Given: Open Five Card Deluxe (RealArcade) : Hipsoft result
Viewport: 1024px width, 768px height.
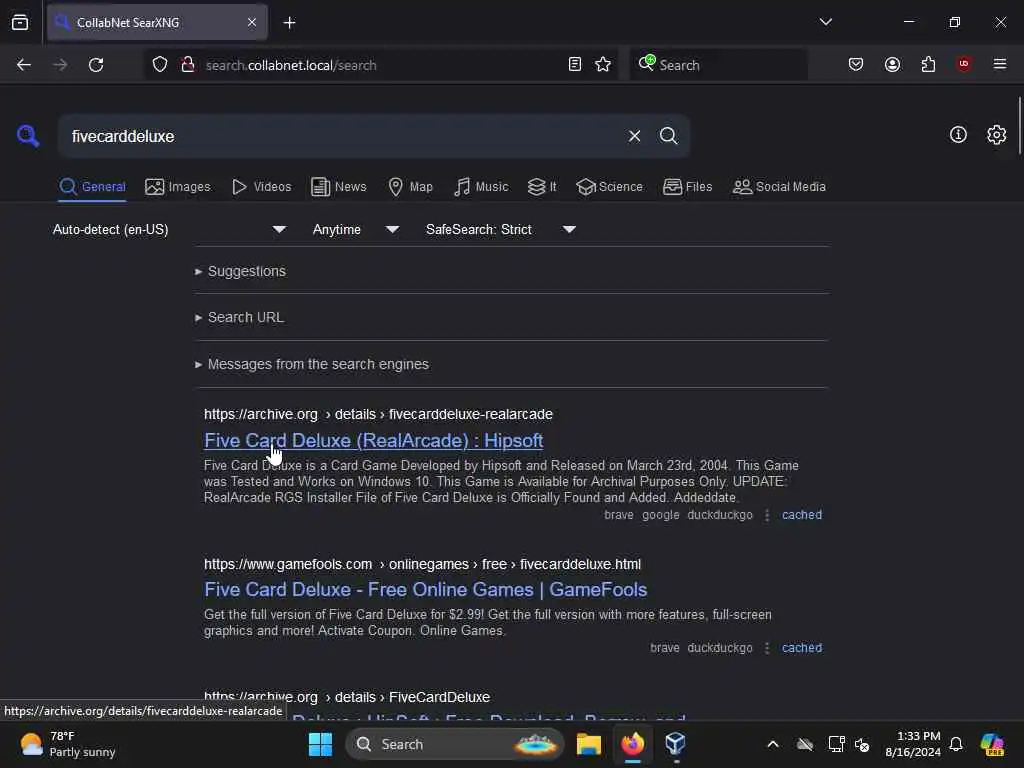Looking at the screenshot, I should (374, 441).
